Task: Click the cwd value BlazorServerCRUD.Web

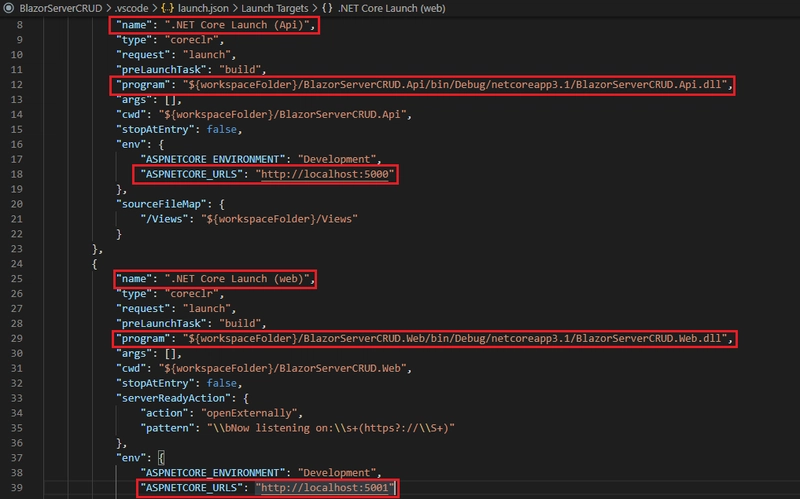Action: [282, 368]
